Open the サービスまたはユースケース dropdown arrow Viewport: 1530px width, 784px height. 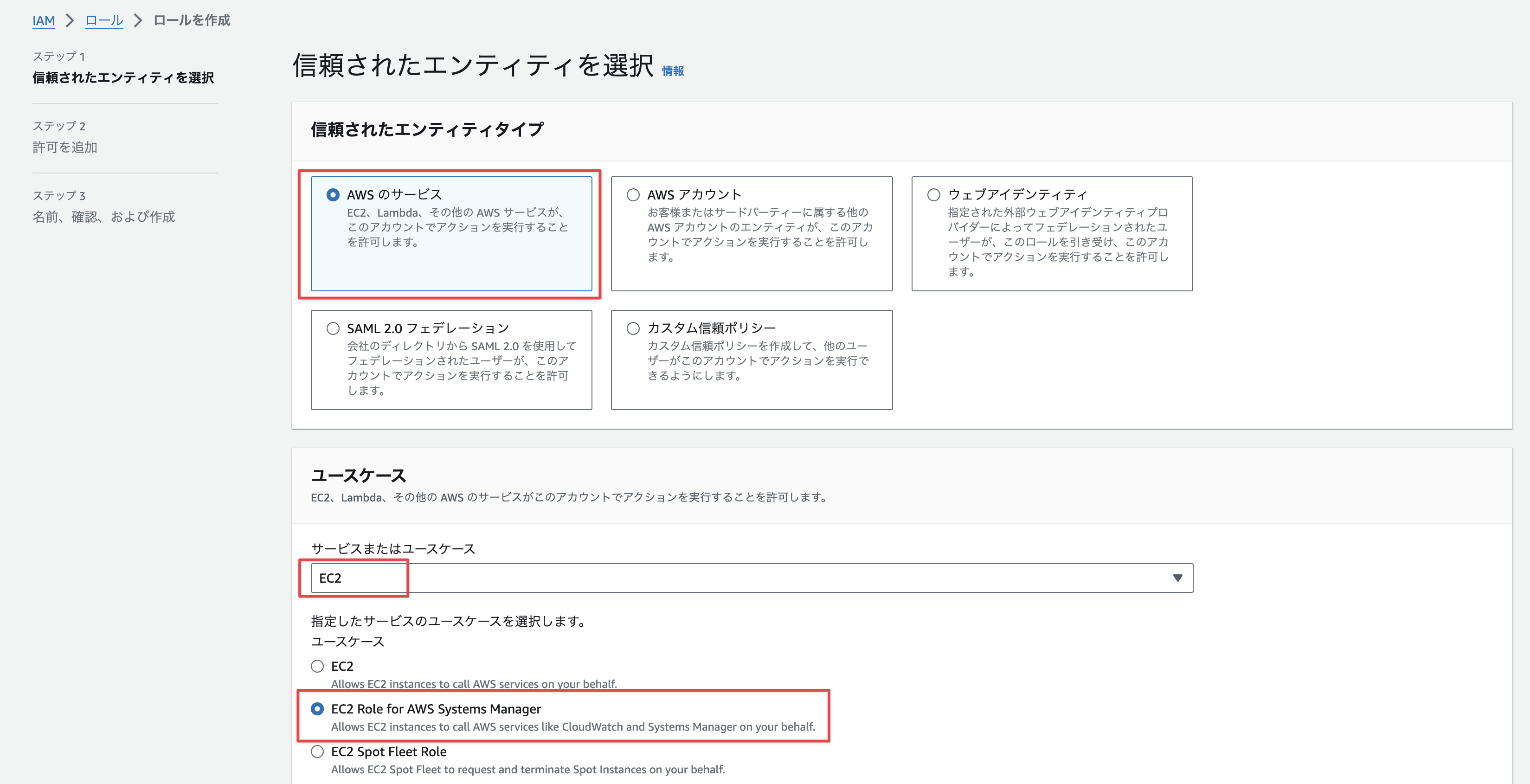pyautogui.click(x=1177, y=578)
